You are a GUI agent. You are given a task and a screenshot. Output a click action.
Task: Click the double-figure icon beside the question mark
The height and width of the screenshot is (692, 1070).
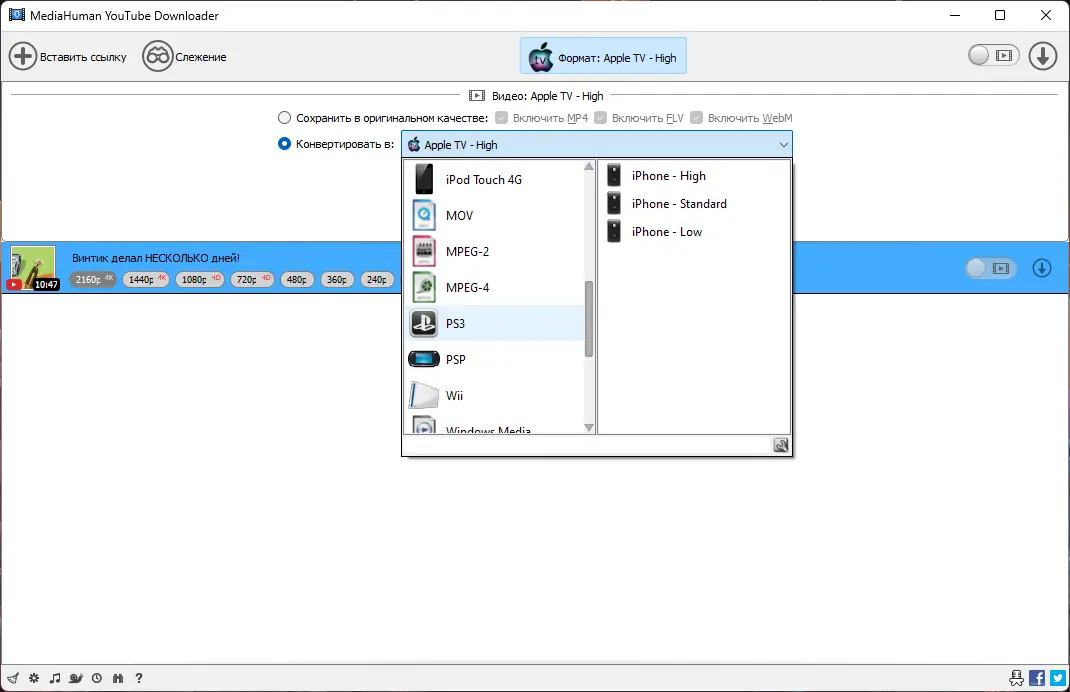click(x=118, y=678)
